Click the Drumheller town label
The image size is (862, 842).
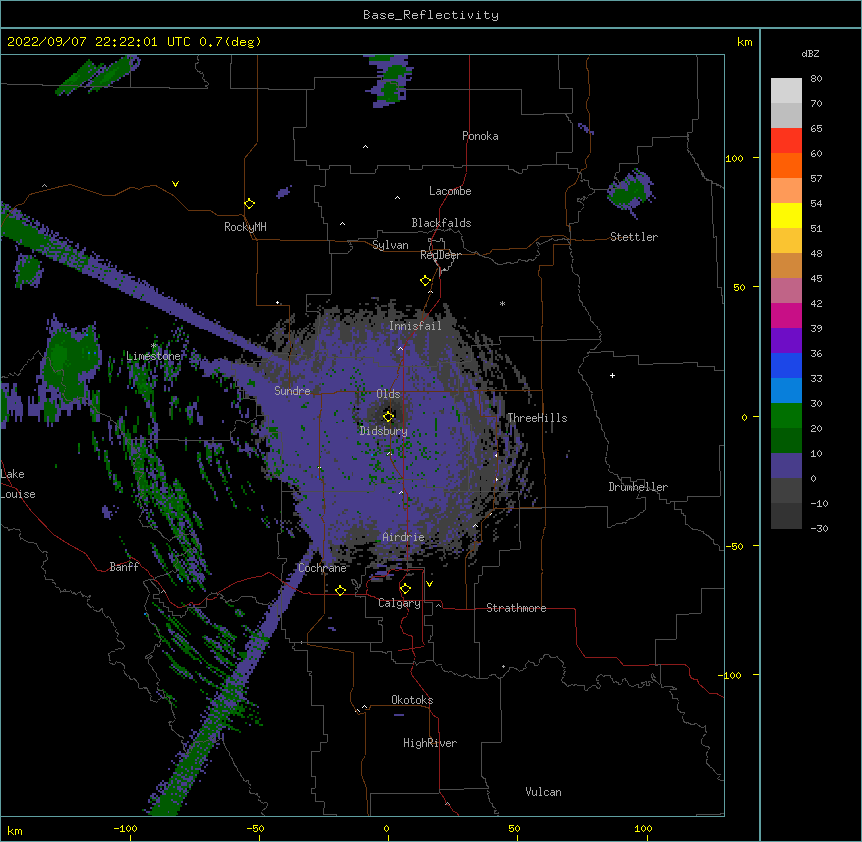638,487
